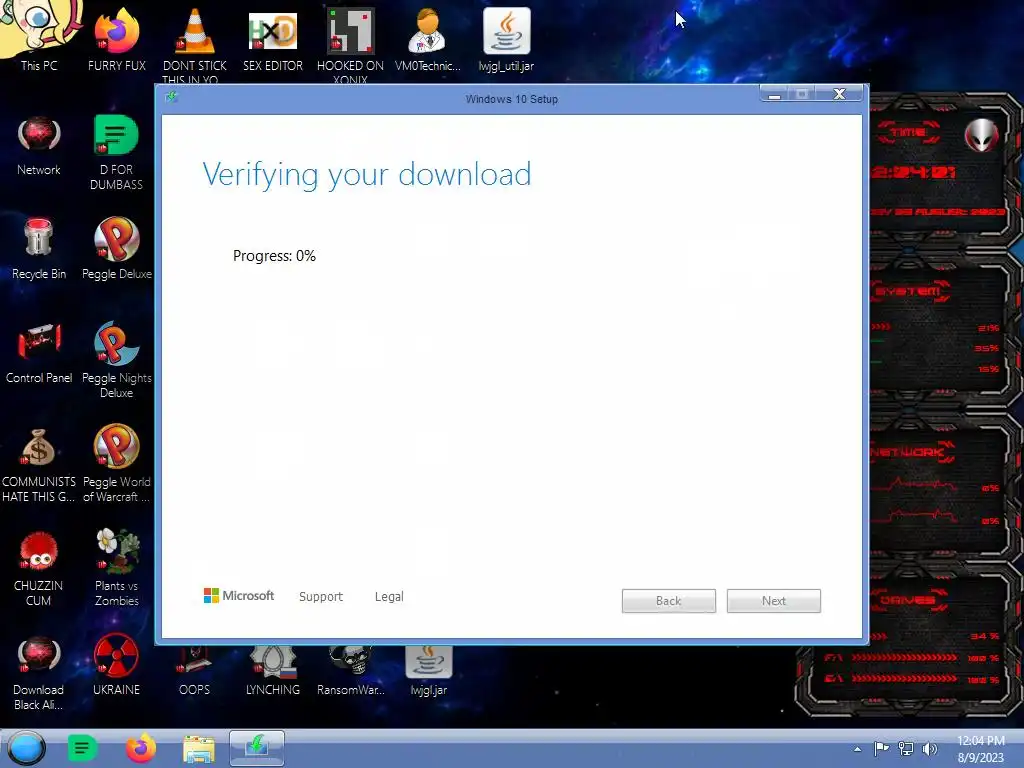Launch Firefox from the taskbar

click(140, 748)
